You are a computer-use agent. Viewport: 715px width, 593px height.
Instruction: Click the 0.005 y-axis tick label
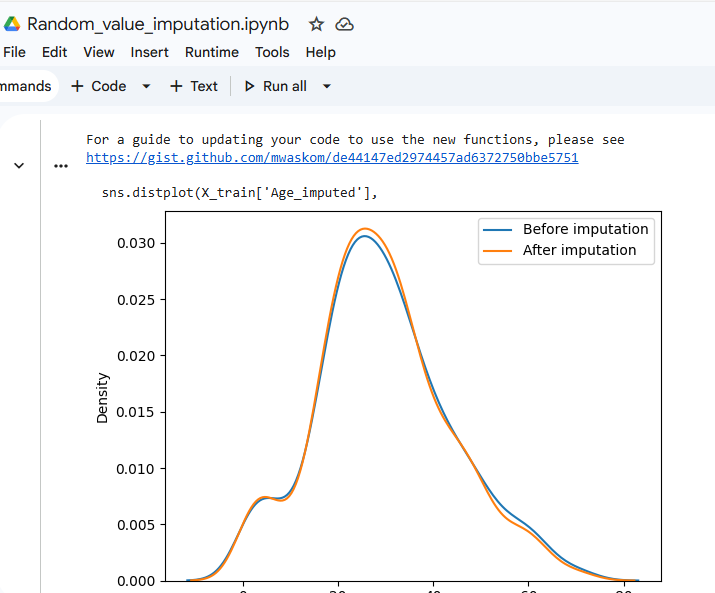coord(136,525)
